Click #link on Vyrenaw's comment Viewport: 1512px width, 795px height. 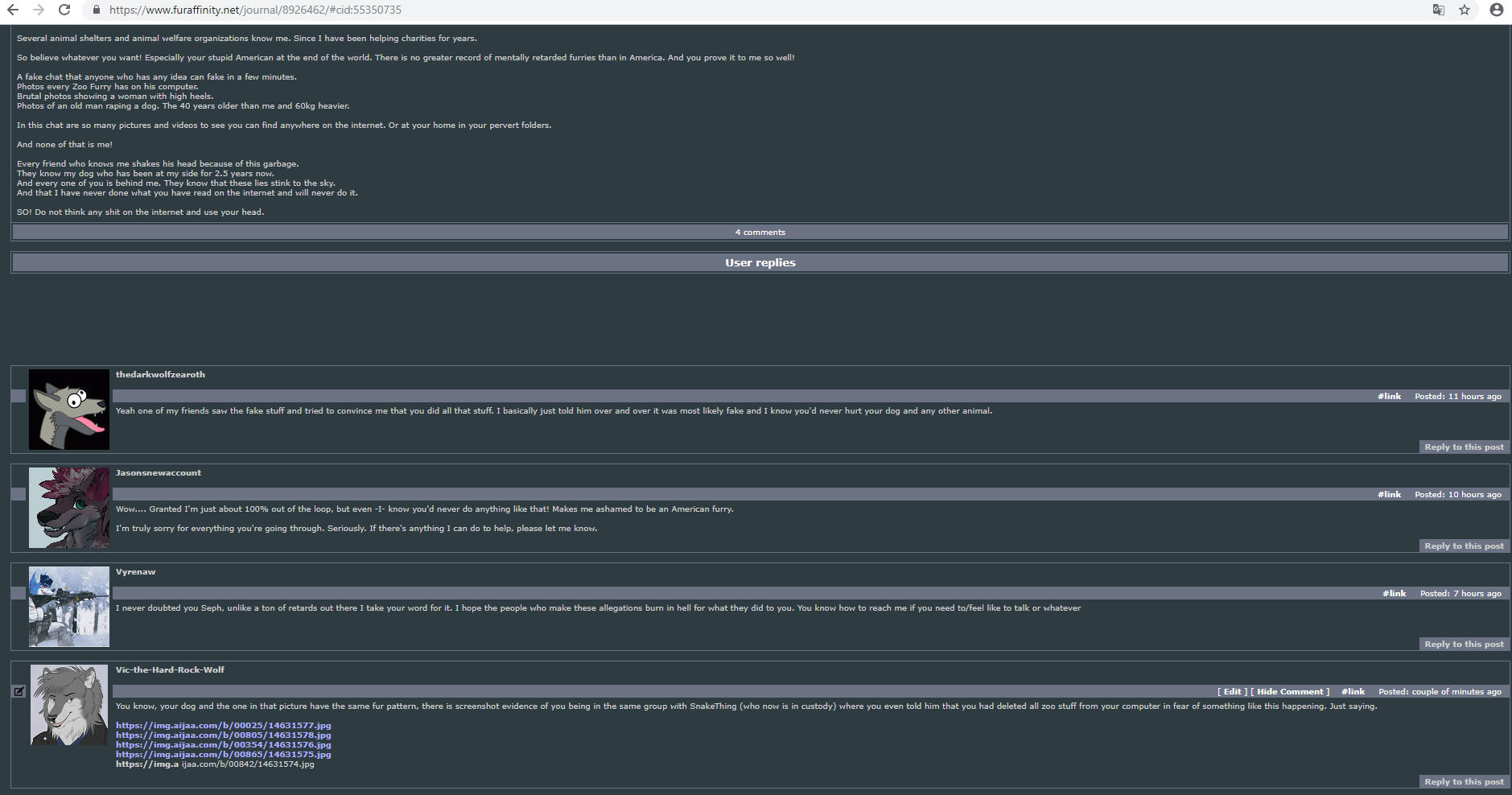click(x=1395, y=593)
